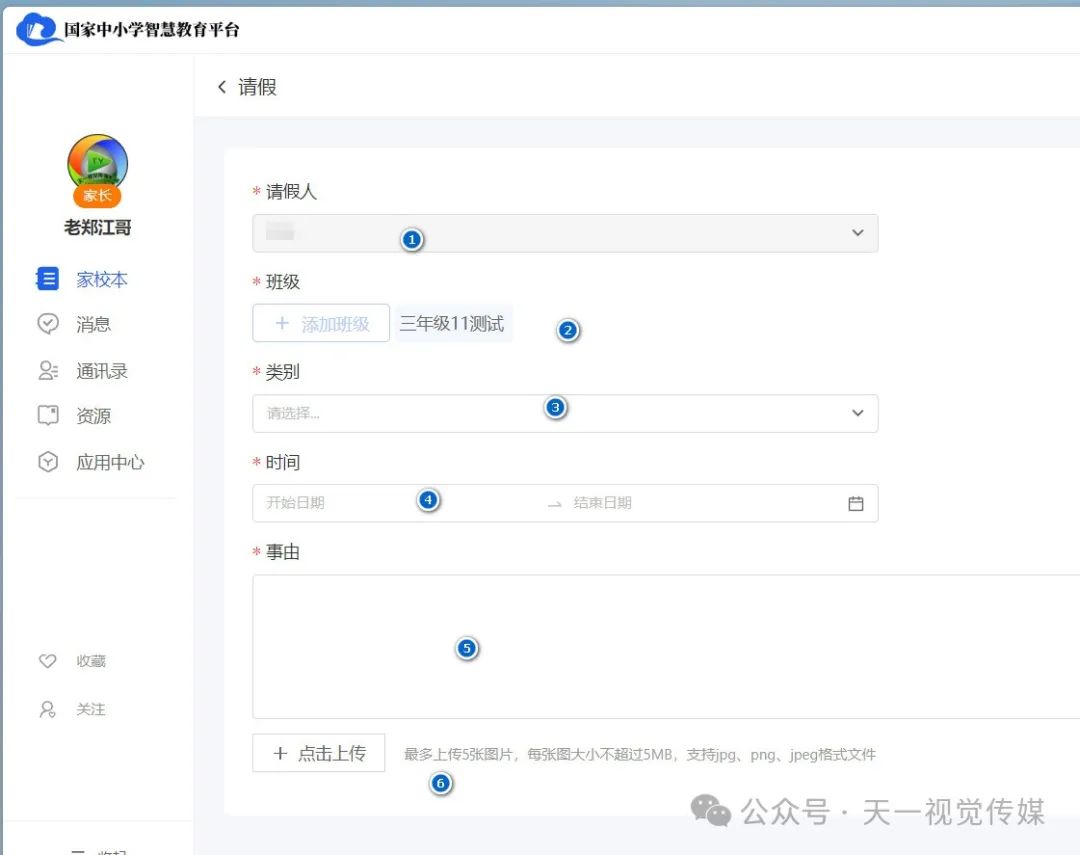Screen dimensions: 1080x855
Task: Click the 添加班级 button
Action: point(320,323)
